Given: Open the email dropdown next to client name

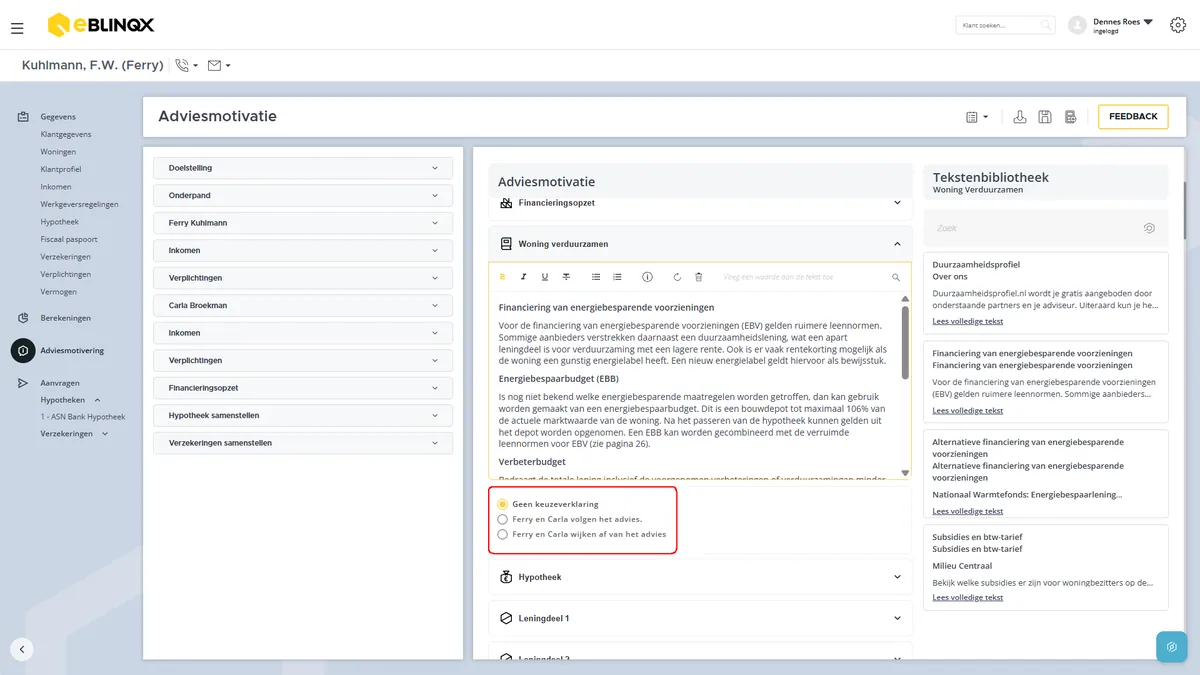Looking at the screenshot, I should click(x=219, y=65).
